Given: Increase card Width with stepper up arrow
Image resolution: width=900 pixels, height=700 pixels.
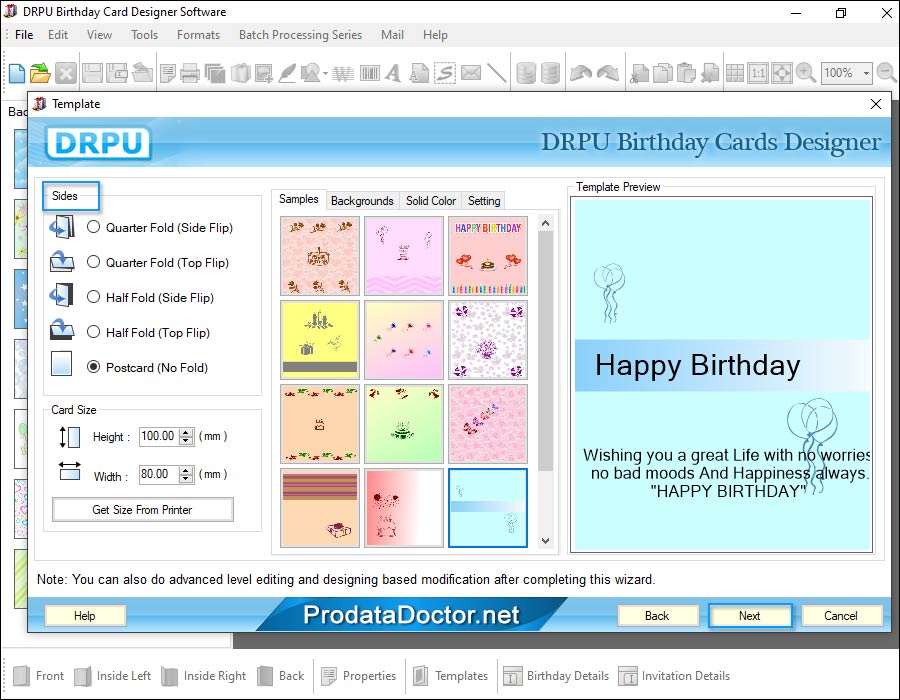Looking at the screenshot, I should point(186,470).
